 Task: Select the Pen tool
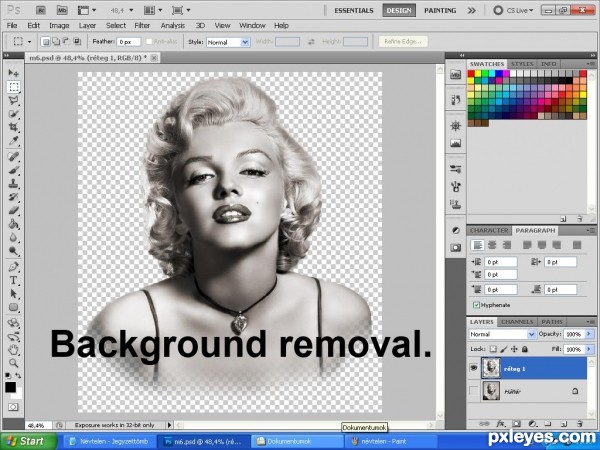click(x=13, y=267)
